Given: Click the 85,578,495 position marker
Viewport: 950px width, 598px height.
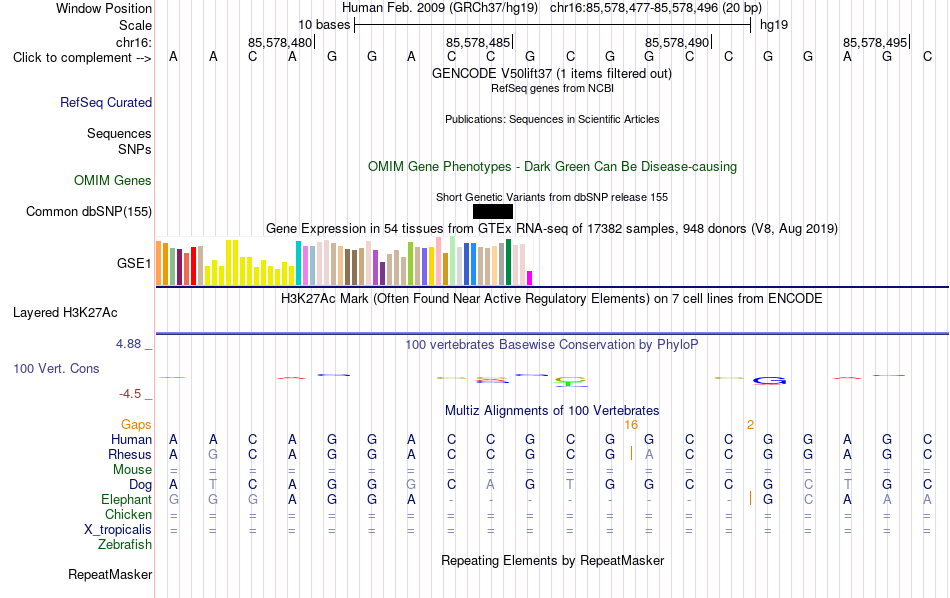Looking at the screenshot, I should [875, 42].
